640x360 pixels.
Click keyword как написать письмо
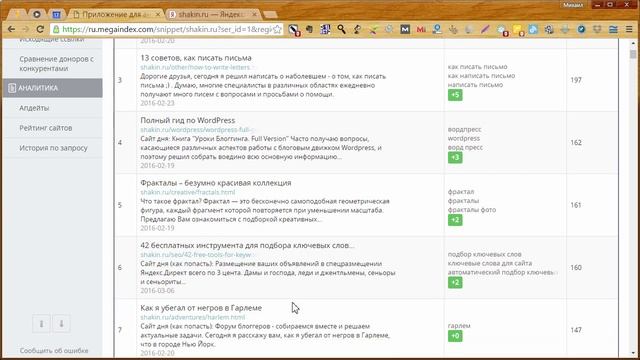pos(481,76)
